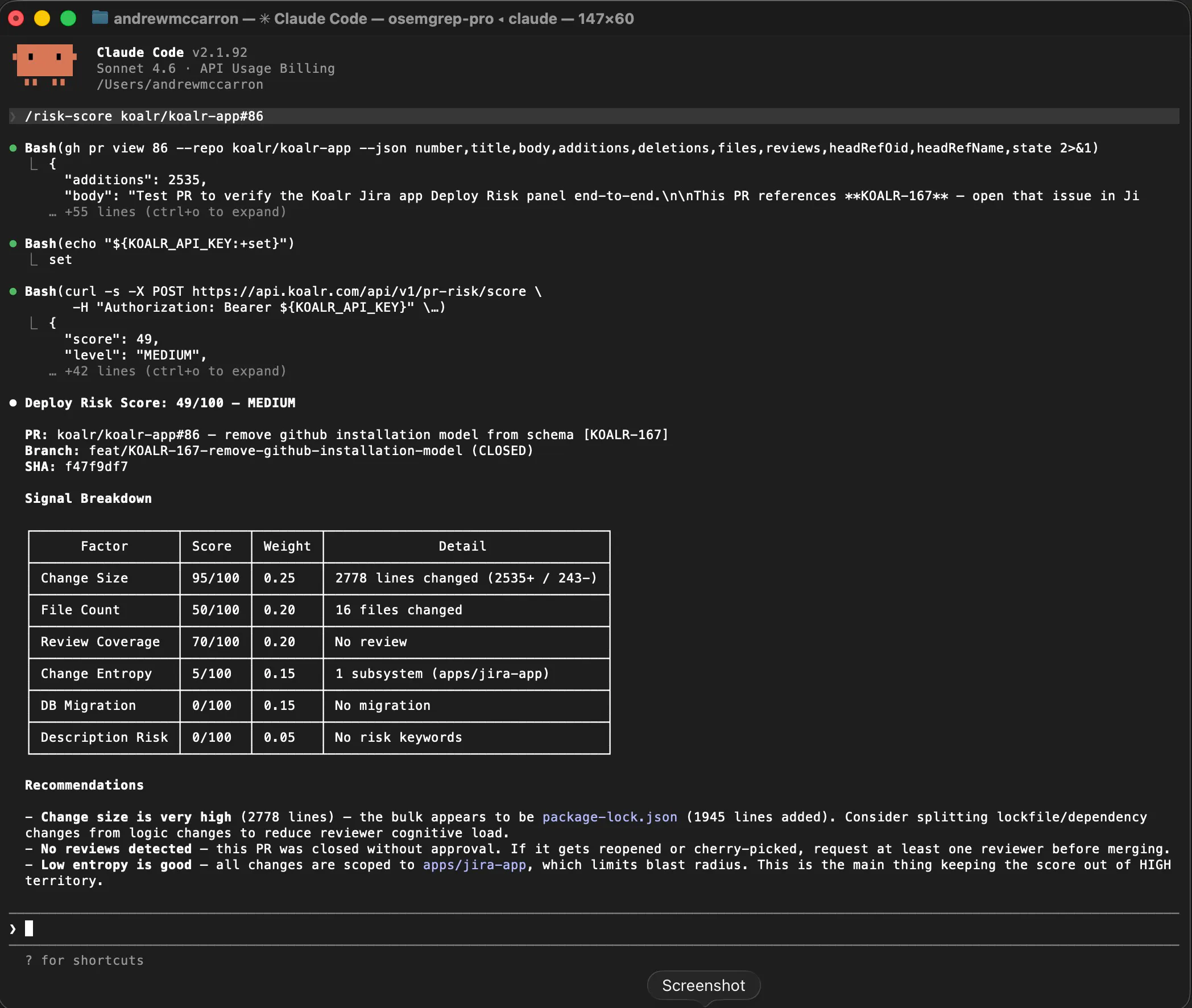Image resolution: width=1192 pixels, height=1008 pixels.
Task: Click the "2778 lines changed (2535+ / 243-)" cell
Action: [466, 579]
